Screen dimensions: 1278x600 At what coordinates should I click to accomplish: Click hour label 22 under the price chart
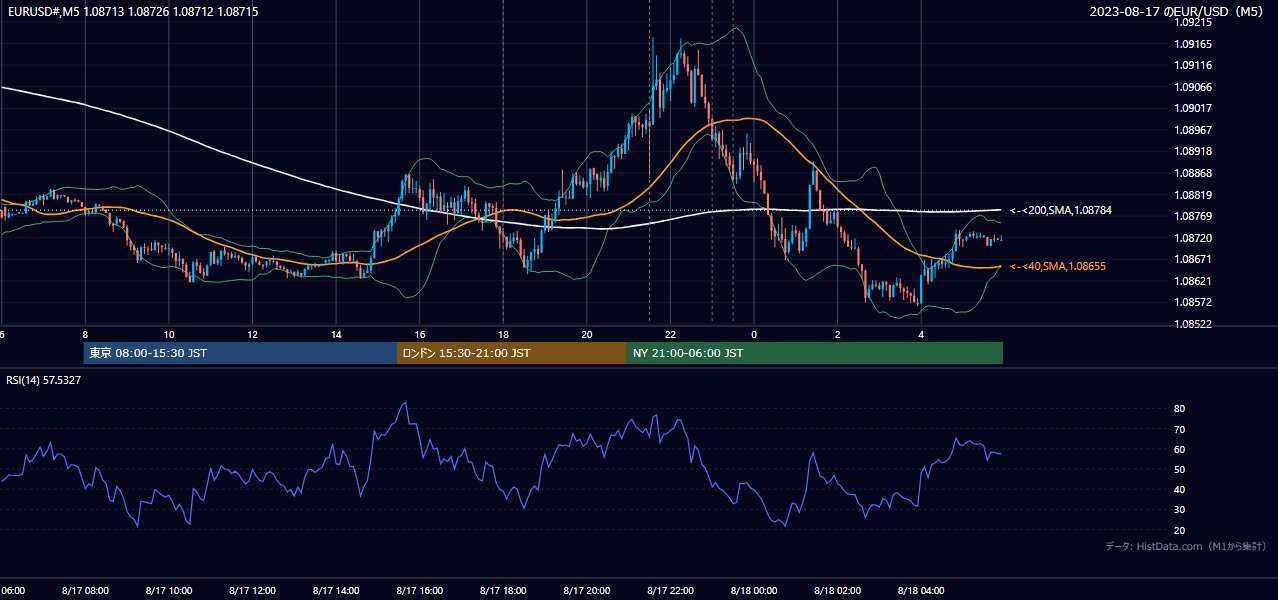(670, 334)
